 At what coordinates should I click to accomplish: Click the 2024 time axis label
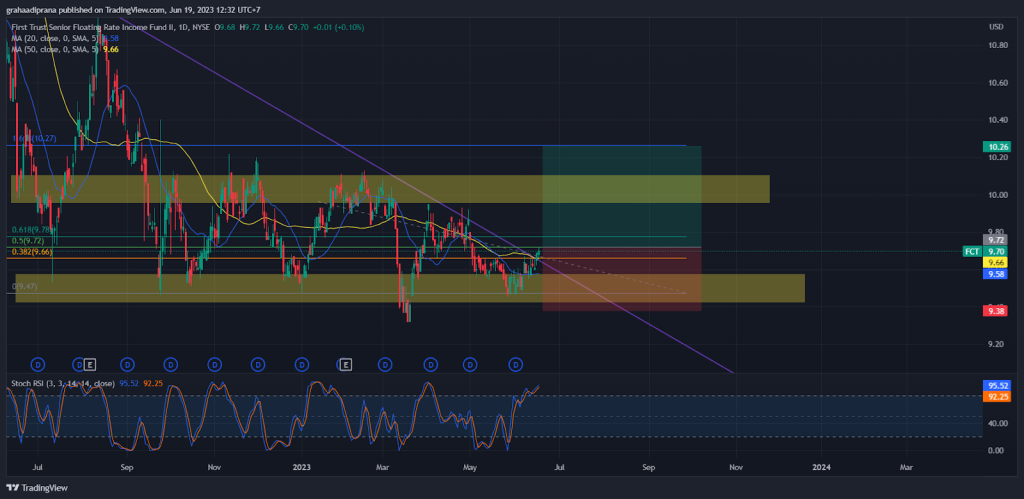coord(822,467)
